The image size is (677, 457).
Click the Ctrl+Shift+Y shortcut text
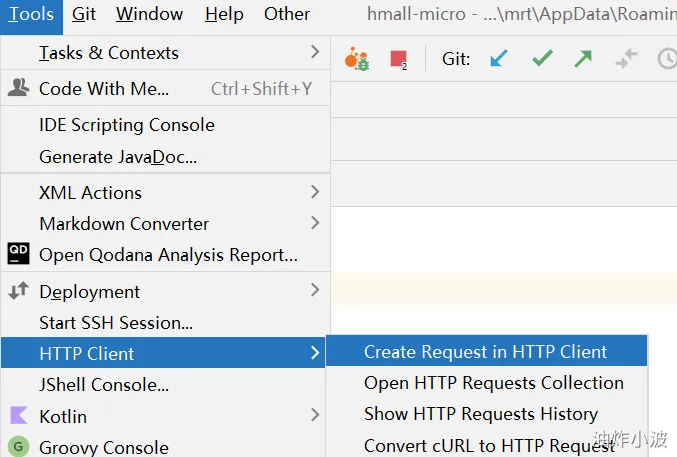[x=261, y=89]
